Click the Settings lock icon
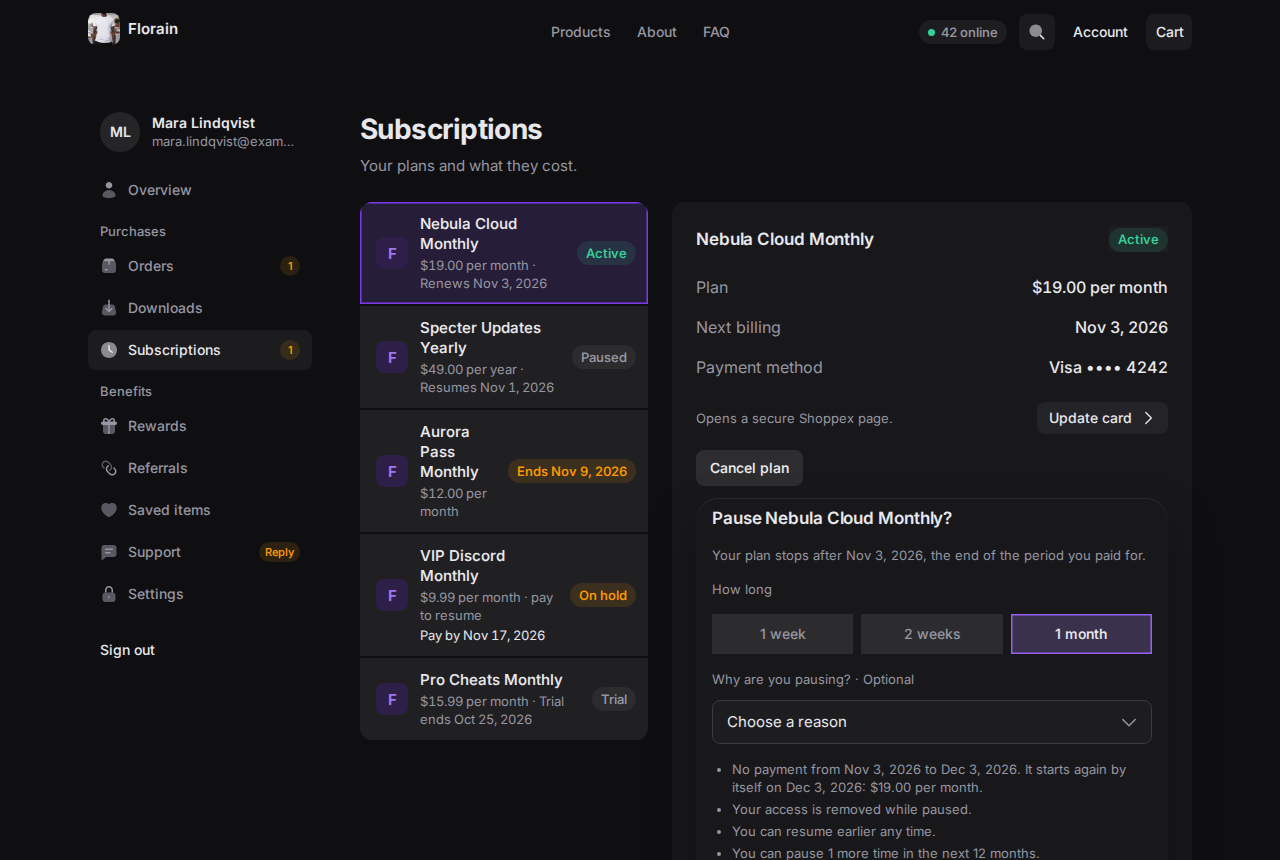1280x860 pixels. [x=109, y=594]
